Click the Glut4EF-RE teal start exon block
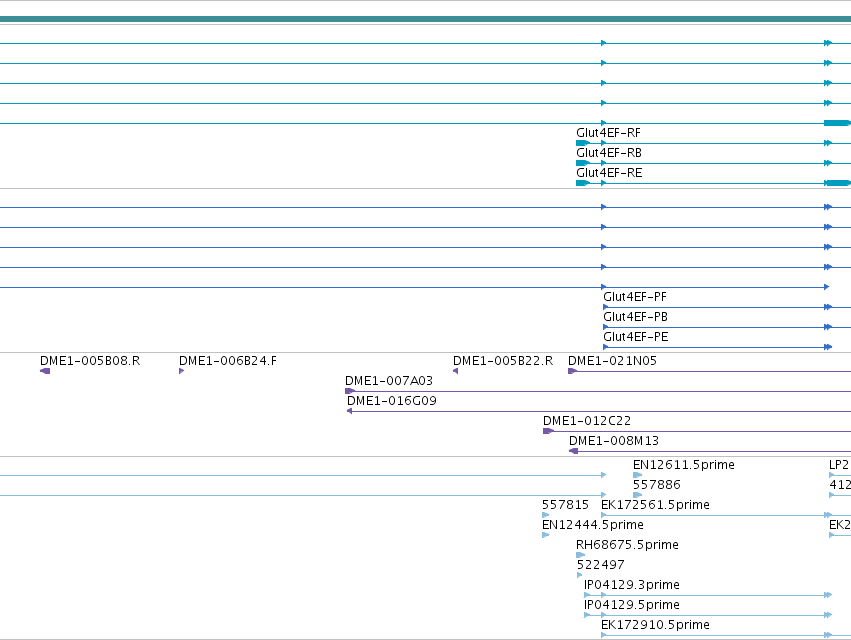851x640 pixels. [582, 183]
